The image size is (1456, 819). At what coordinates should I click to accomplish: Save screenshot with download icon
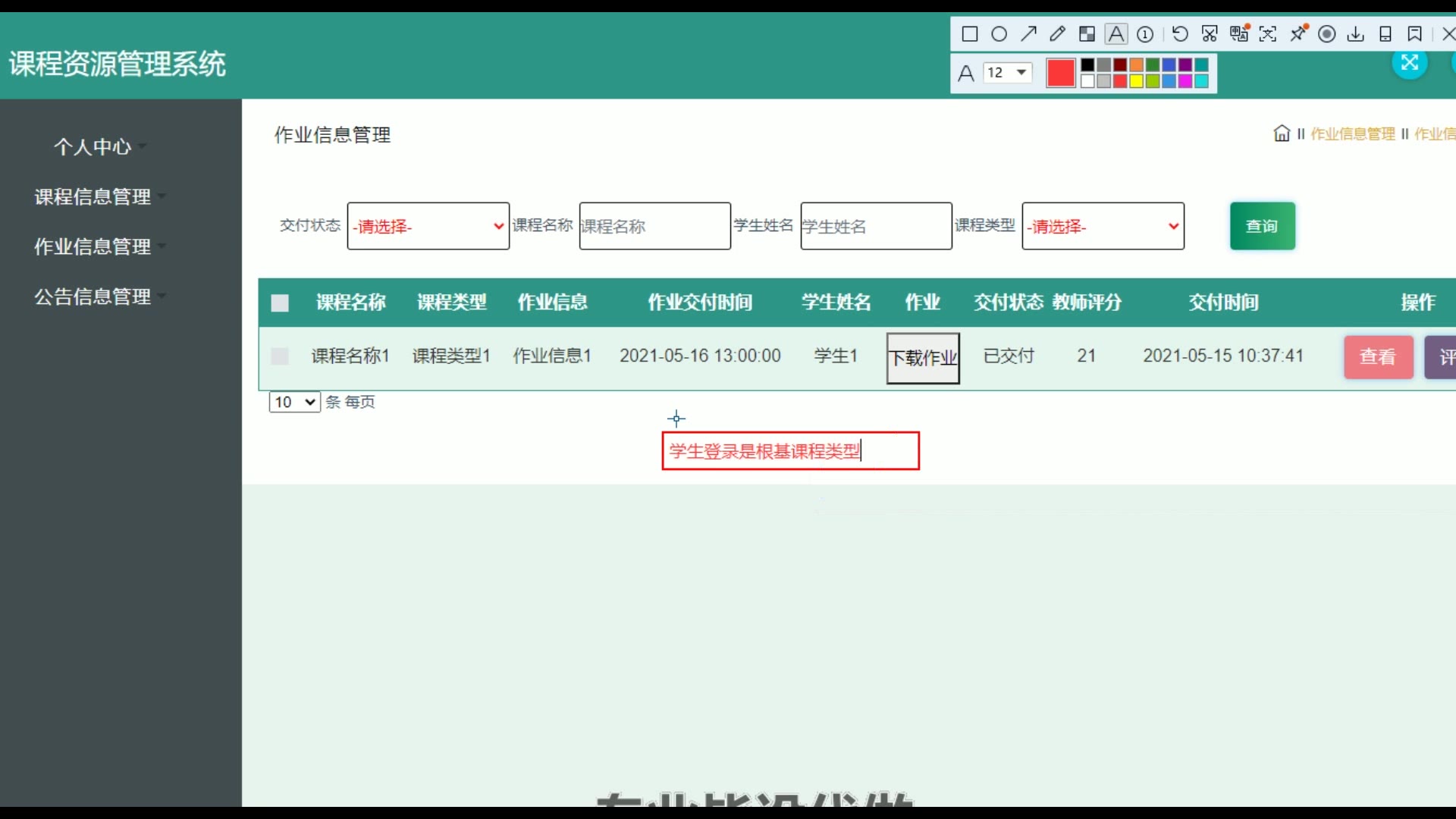[x=1356, y=34]
